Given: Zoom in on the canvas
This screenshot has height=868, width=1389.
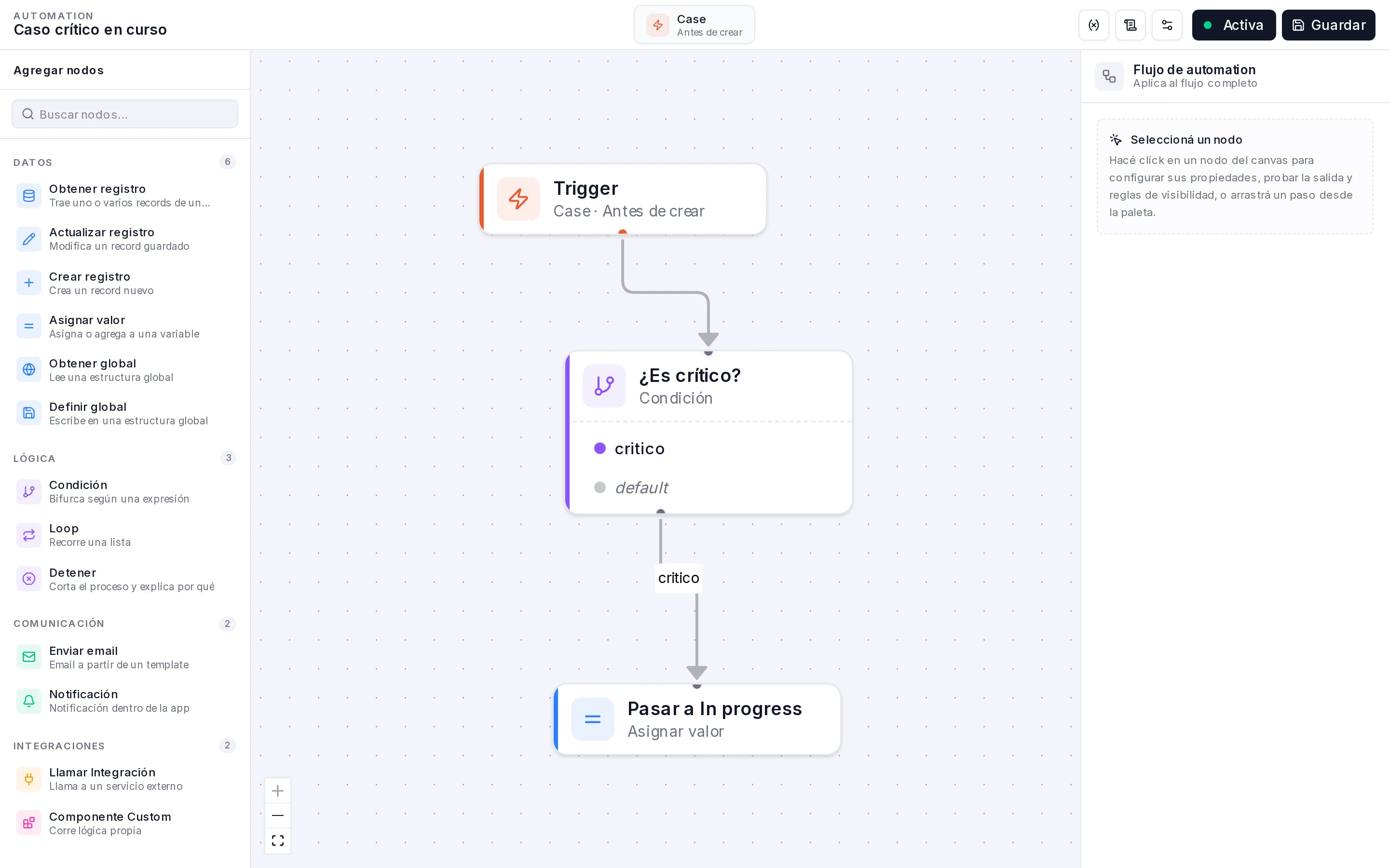Looking at the screenshot, I should point(278,791).
